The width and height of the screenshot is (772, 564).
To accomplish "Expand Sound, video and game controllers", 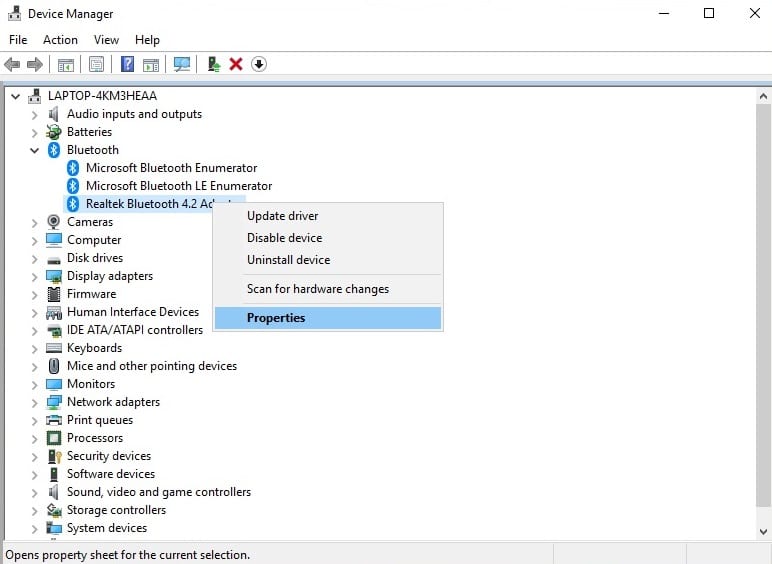I will click(x=35, y=492).
